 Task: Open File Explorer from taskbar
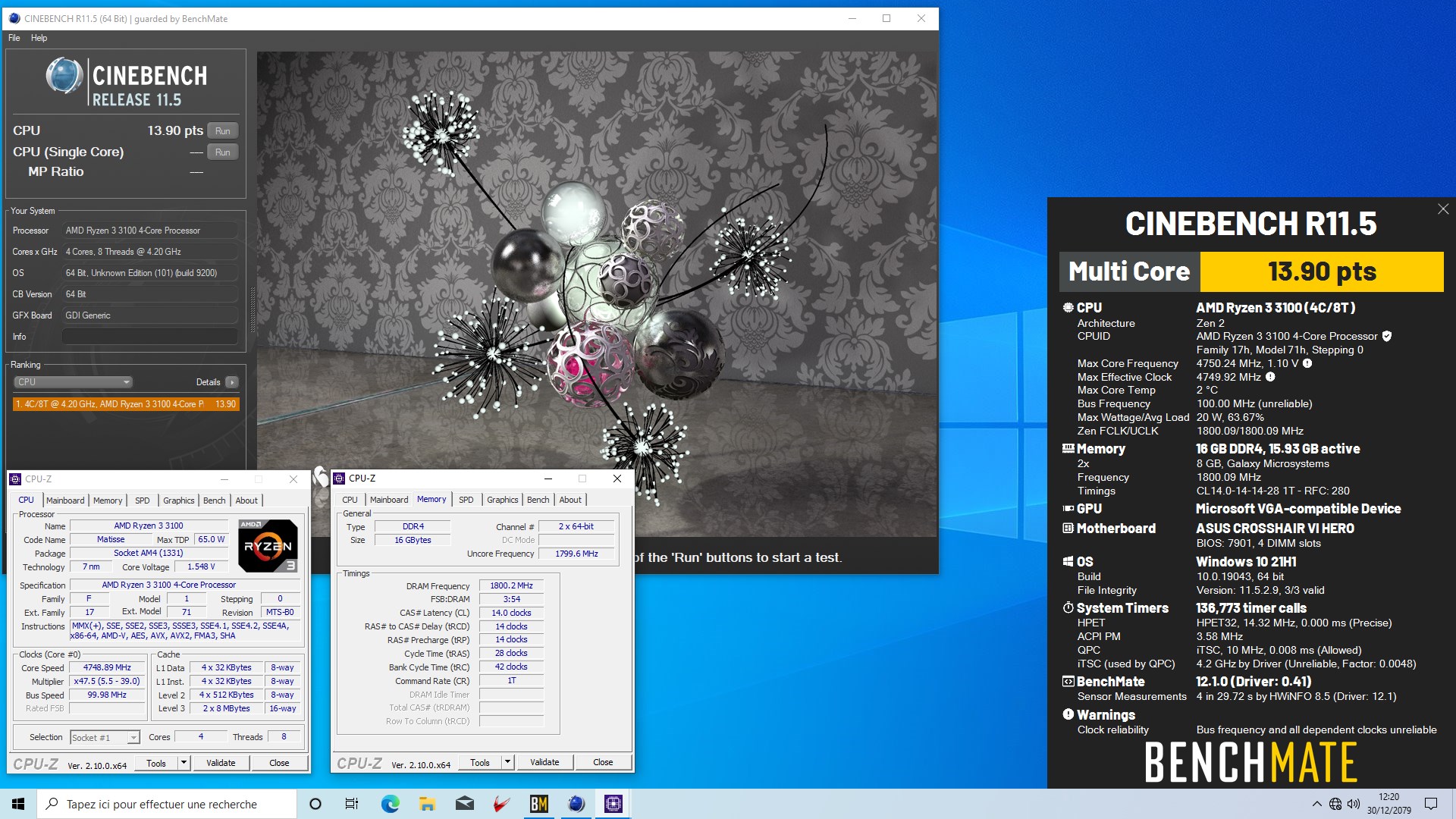tap(427, 804)
